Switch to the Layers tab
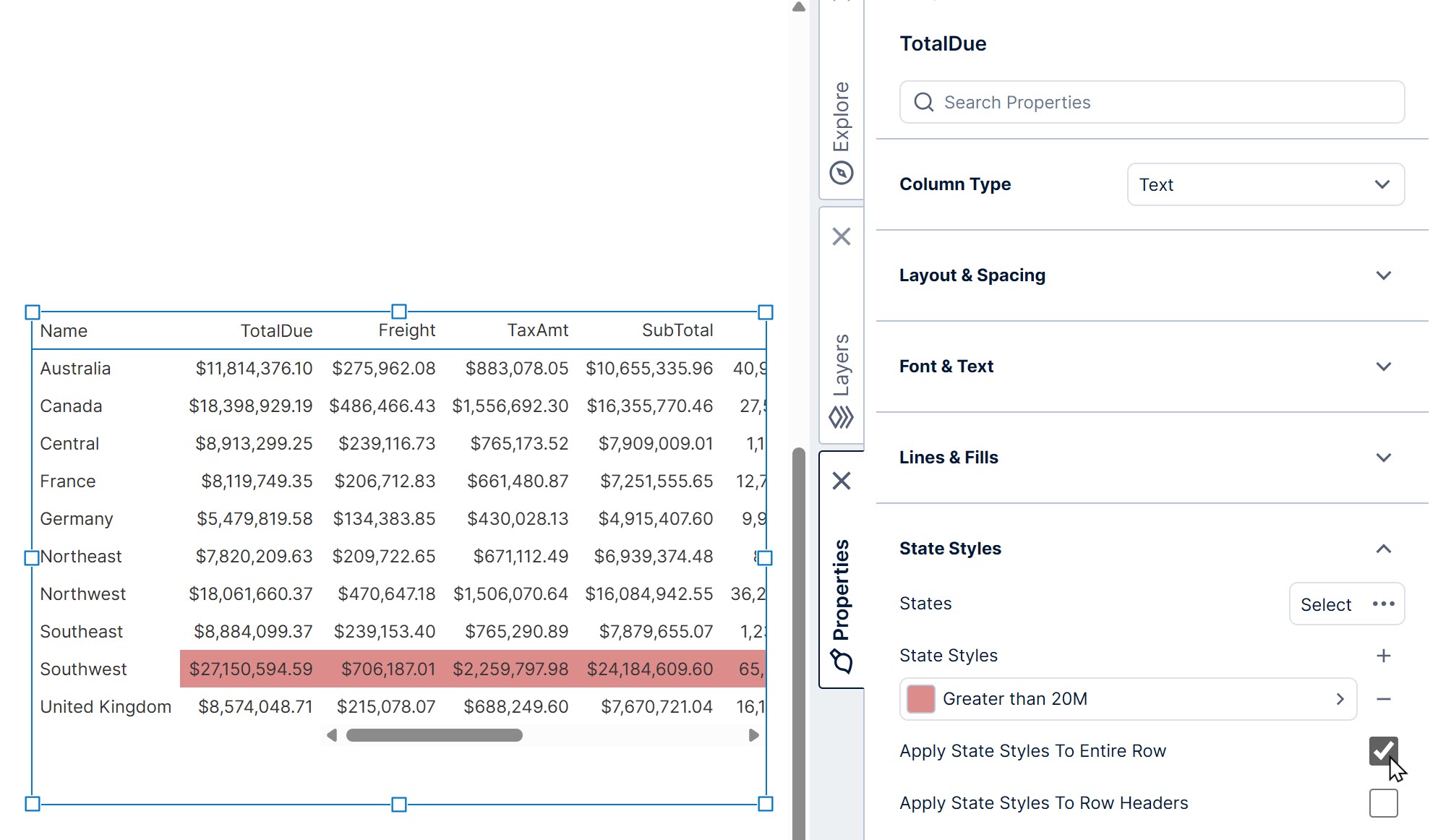This screenshot has height=840, width=1438. pyautogui.click(x=841, y=376)
